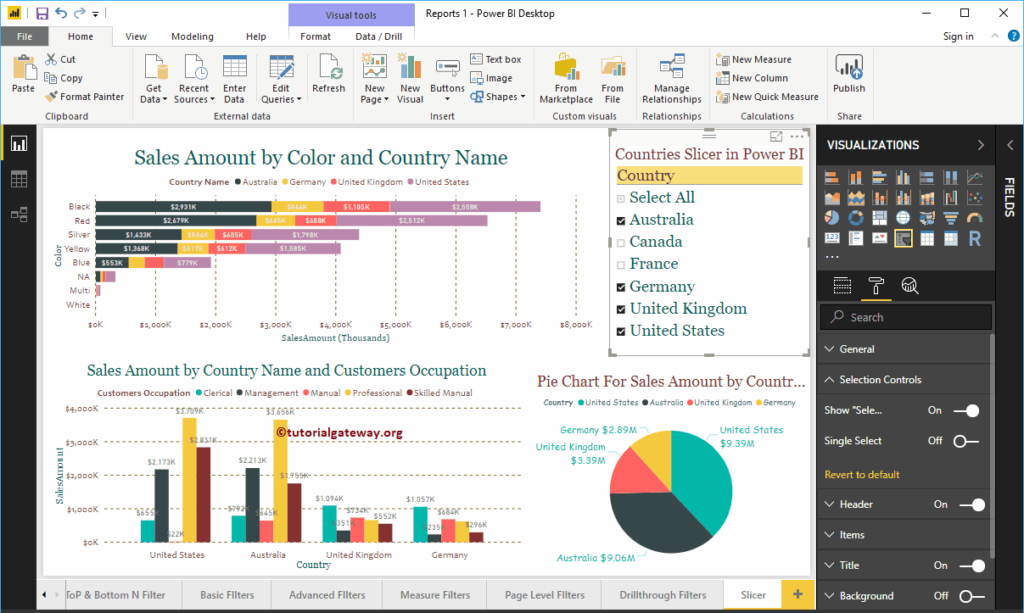Collapse the Selection Controls section

904,380
